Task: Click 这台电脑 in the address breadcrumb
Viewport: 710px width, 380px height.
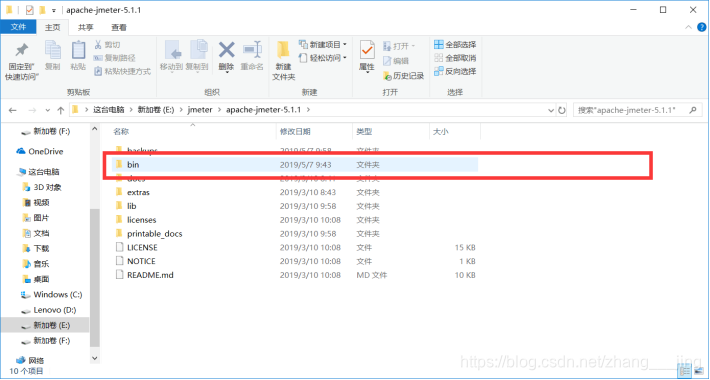Action: (110, 110)
